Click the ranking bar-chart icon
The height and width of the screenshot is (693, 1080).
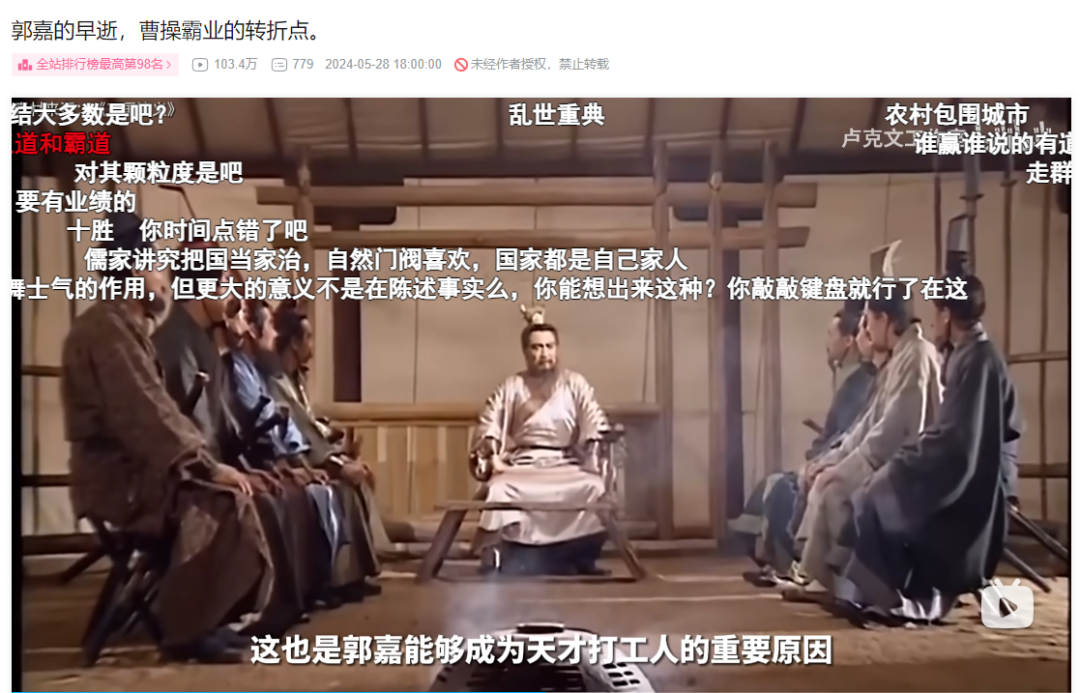tap(25, 65)
